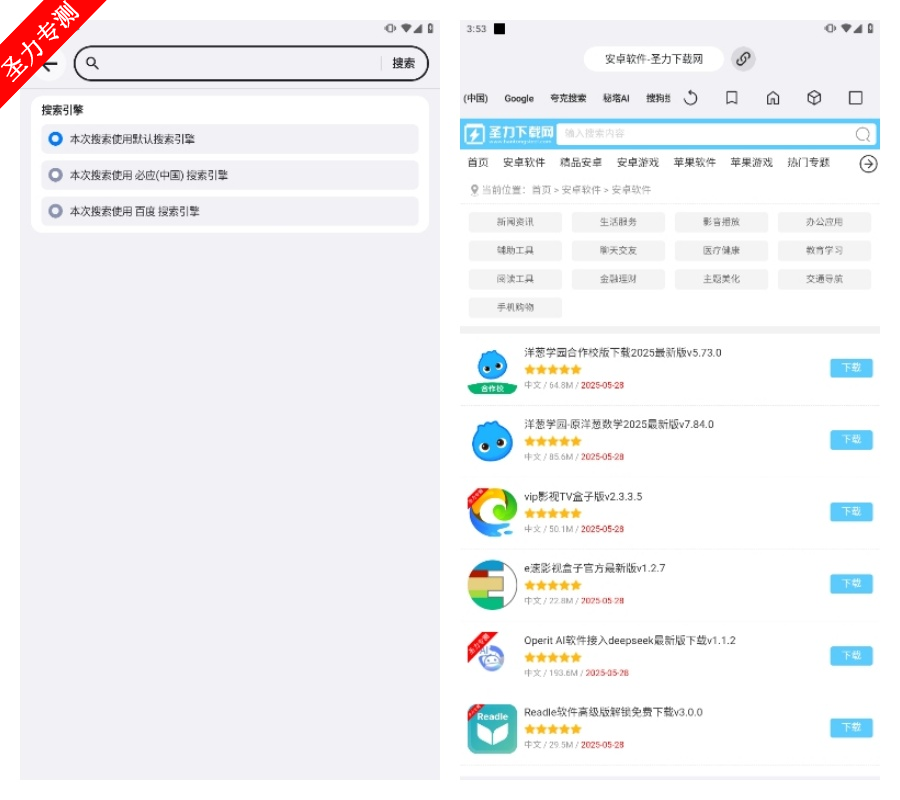Choose the 办公应用 category
Screen dimensions: 900x800
coord(824,222)
